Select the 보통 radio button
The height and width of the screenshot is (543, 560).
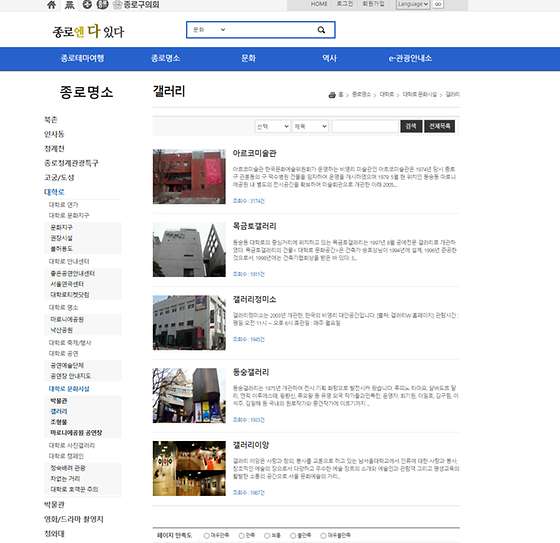point(267,535)
